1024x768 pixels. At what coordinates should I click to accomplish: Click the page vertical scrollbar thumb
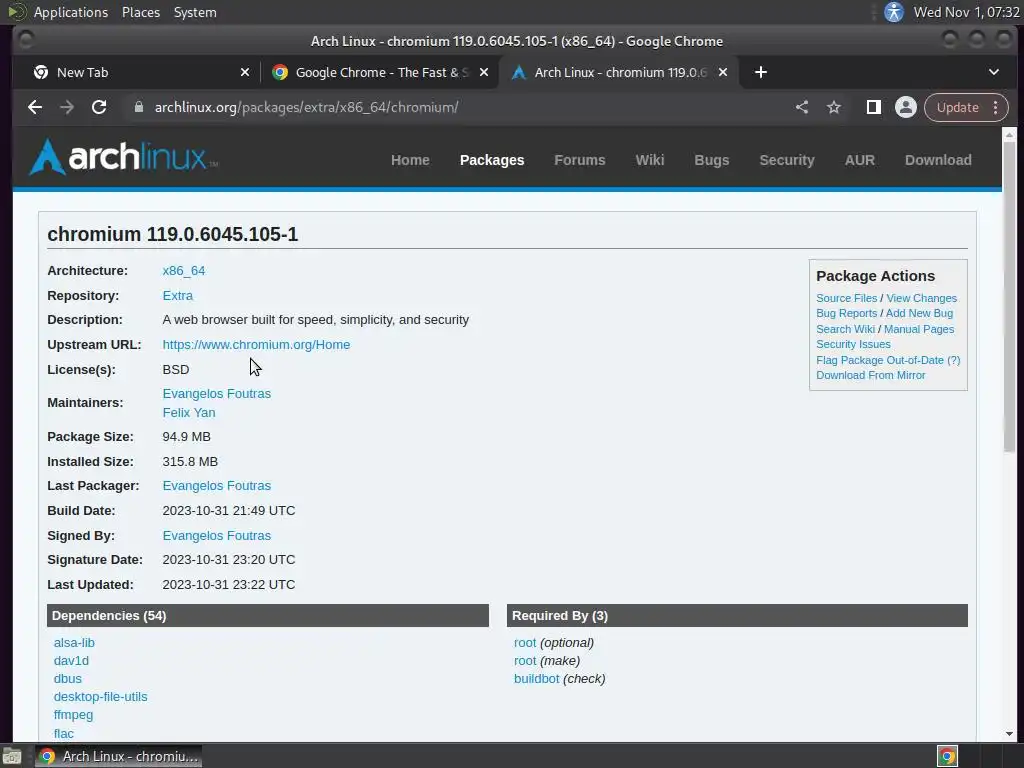[x=1009, y=296]
